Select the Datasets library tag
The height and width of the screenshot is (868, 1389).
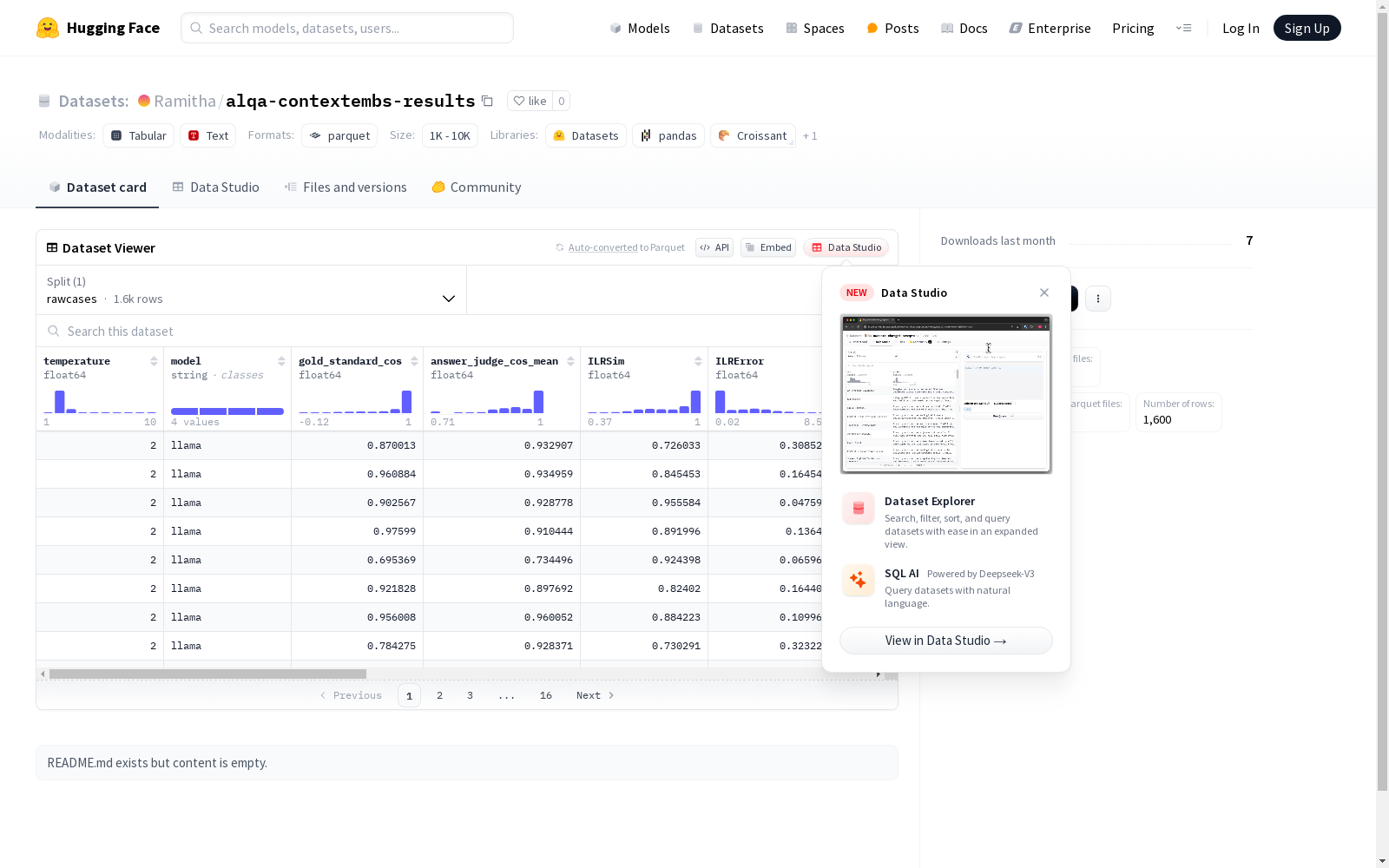(586, 135)
